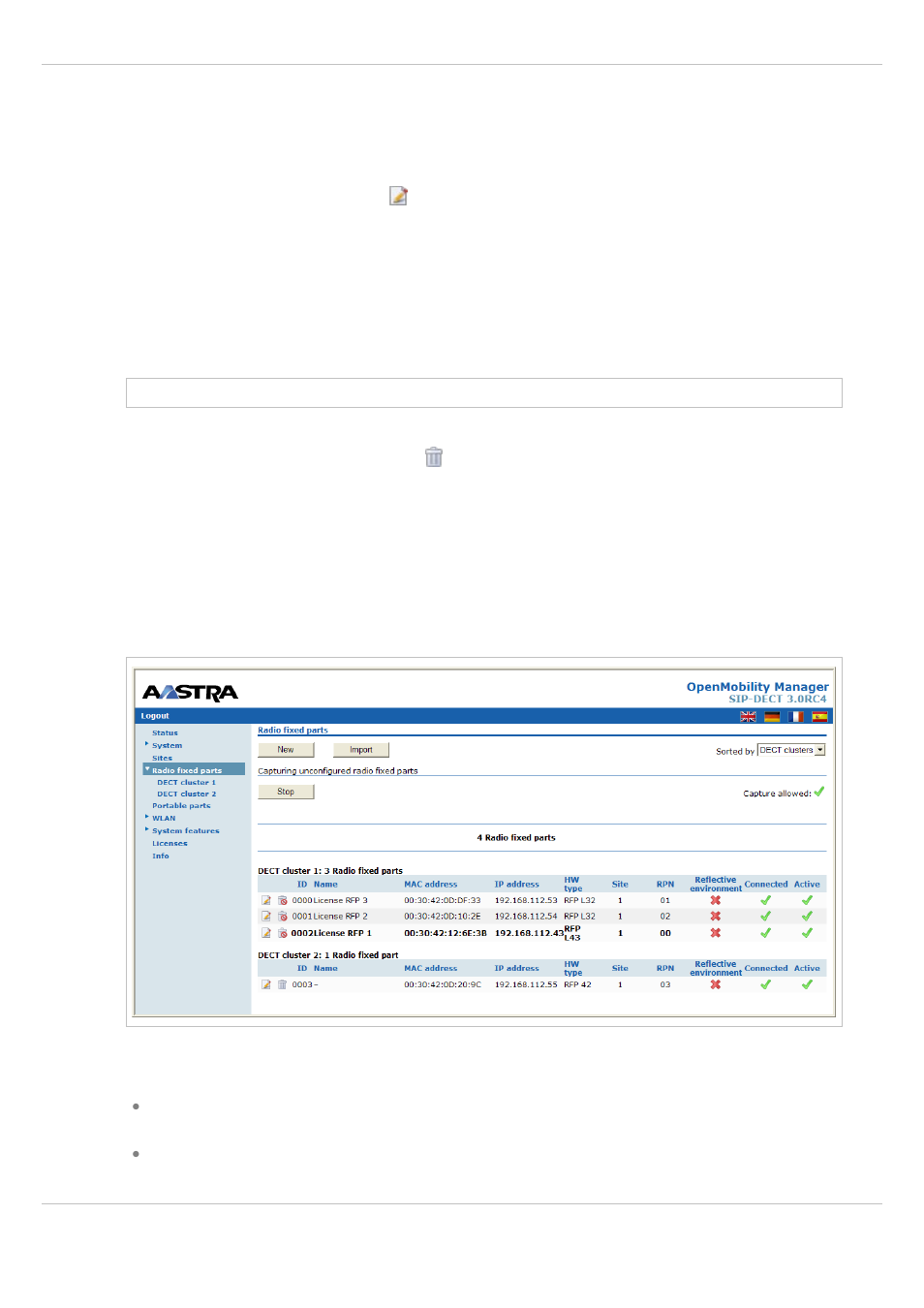
Task: Click 'DECT cluster 2: 1 Radio fixed part' heading
Action: [327, 955]
